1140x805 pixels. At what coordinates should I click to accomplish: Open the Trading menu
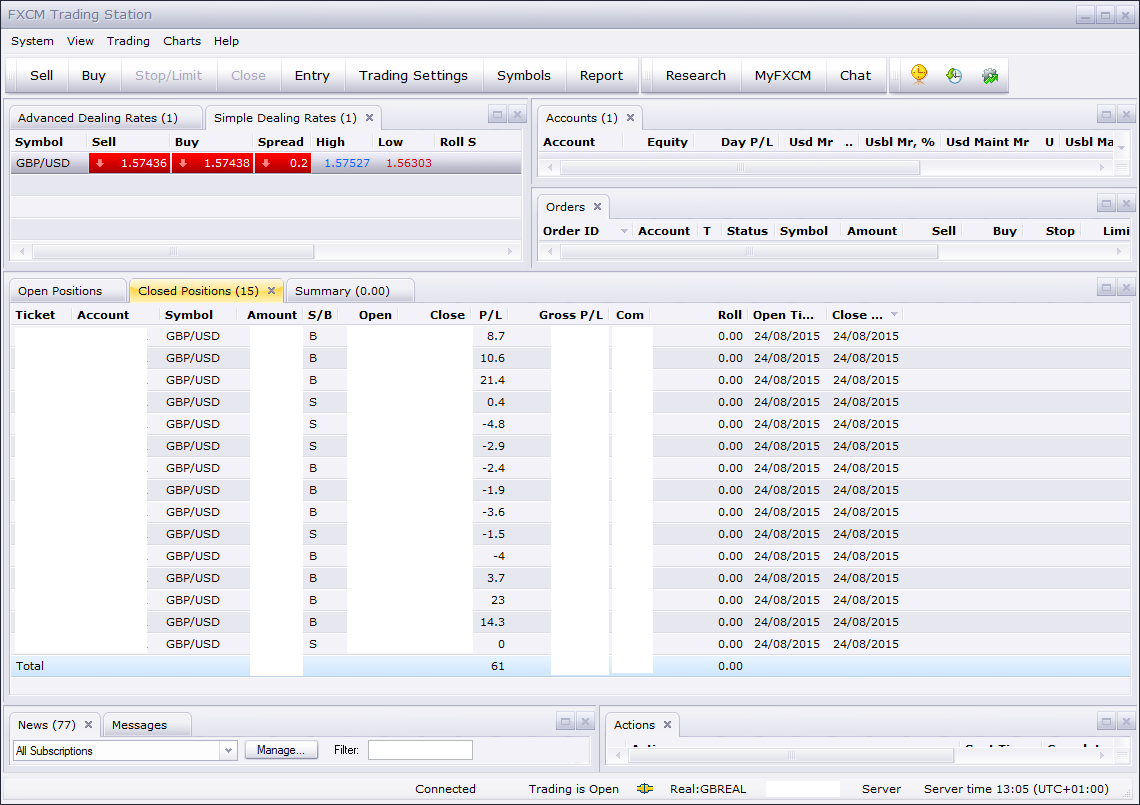tap(128, 41)
